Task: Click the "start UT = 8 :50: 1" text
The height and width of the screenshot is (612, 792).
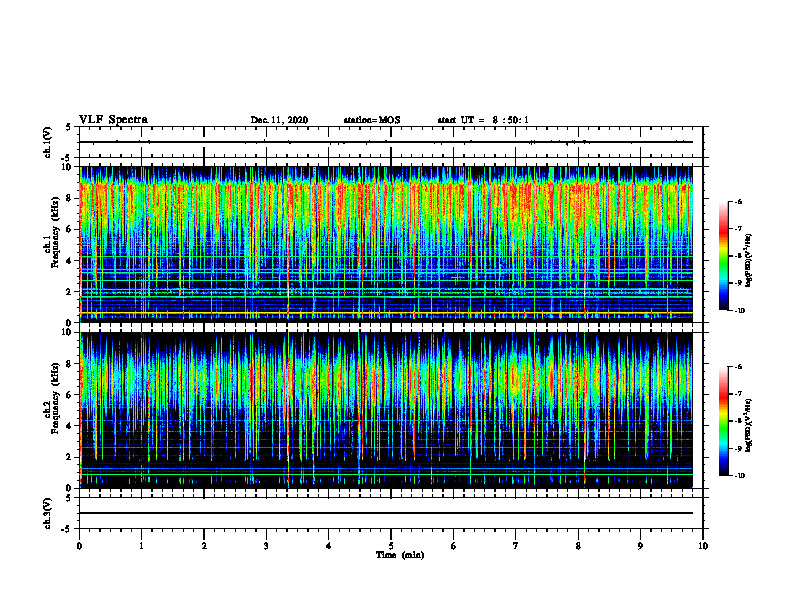Action: coord(483,120)
